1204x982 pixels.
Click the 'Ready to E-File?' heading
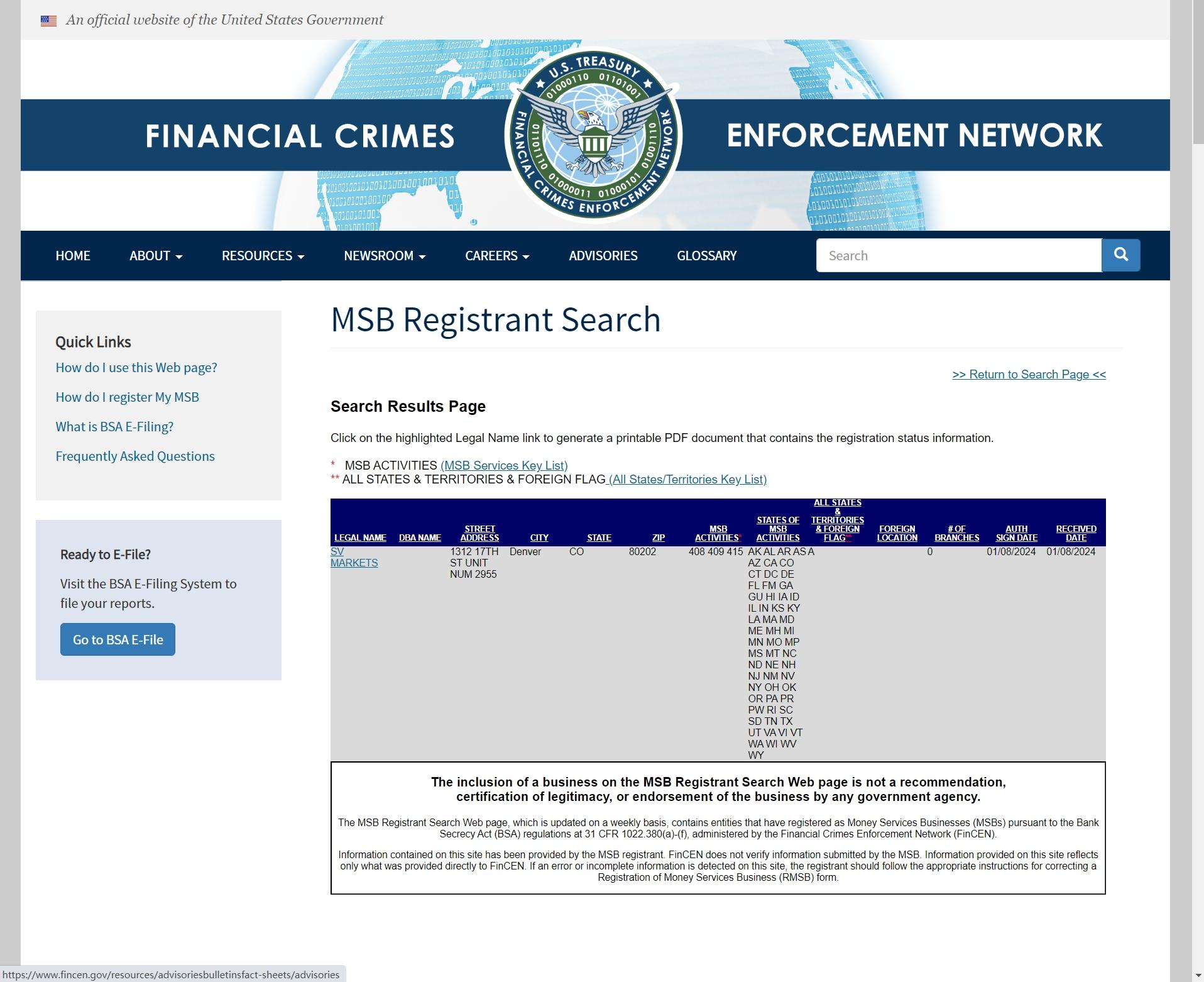106,554
